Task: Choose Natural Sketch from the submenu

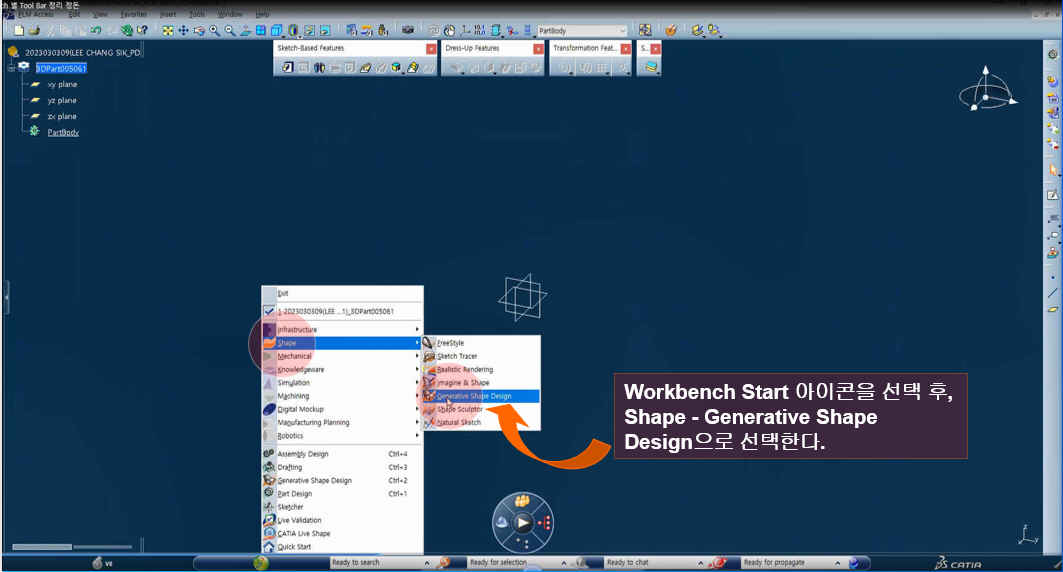Action: (x=481, y=422)
